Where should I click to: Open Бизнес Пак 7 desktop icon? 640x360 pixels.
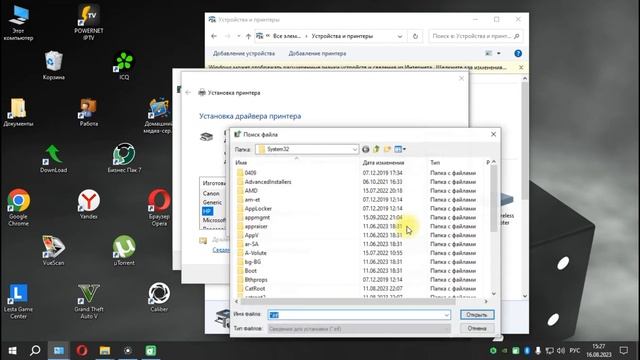(x=124, y=158)
